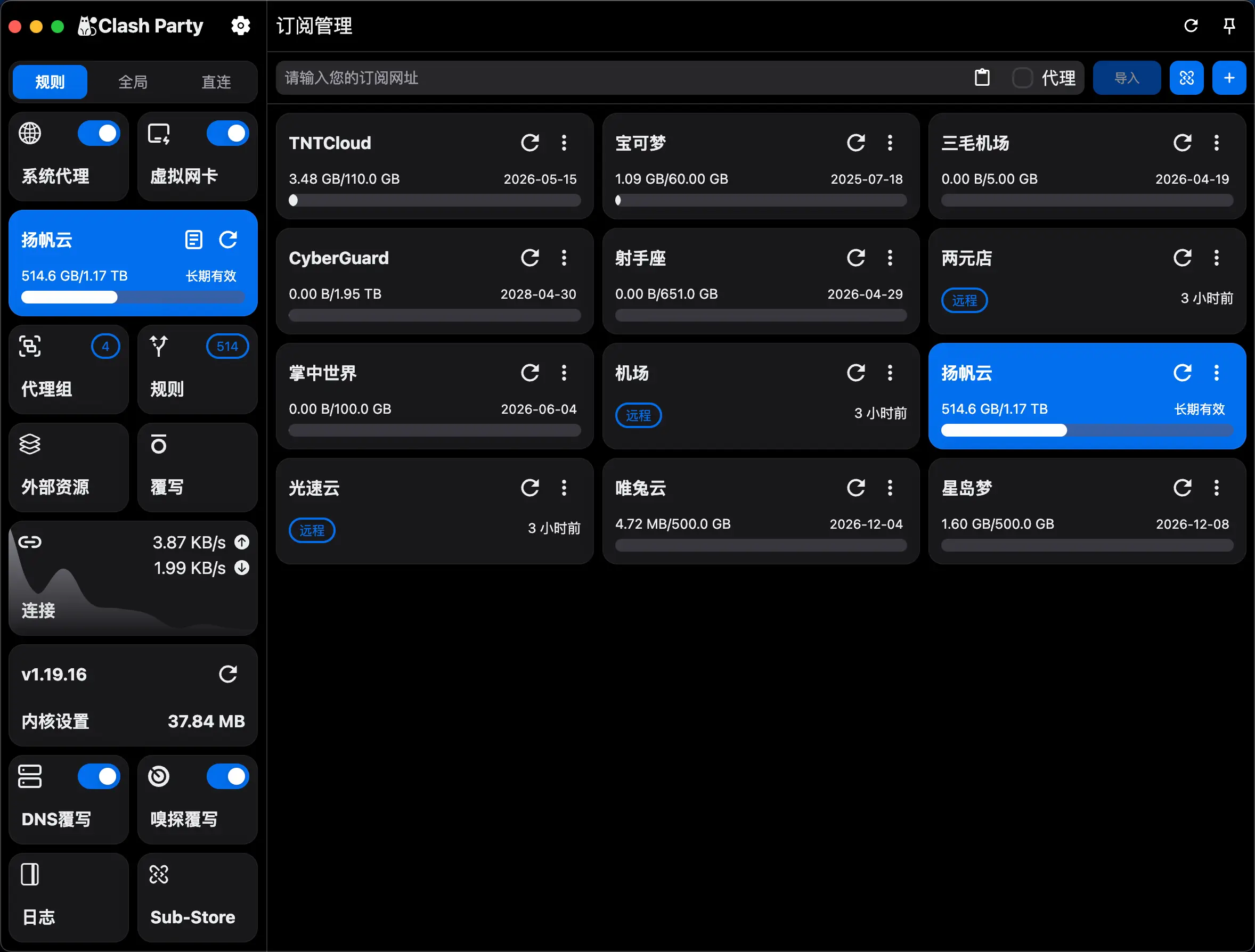The image size is (1255, 952).
Task: Open the 宝可梦 card options menu
Action: [x=890, y=143]
